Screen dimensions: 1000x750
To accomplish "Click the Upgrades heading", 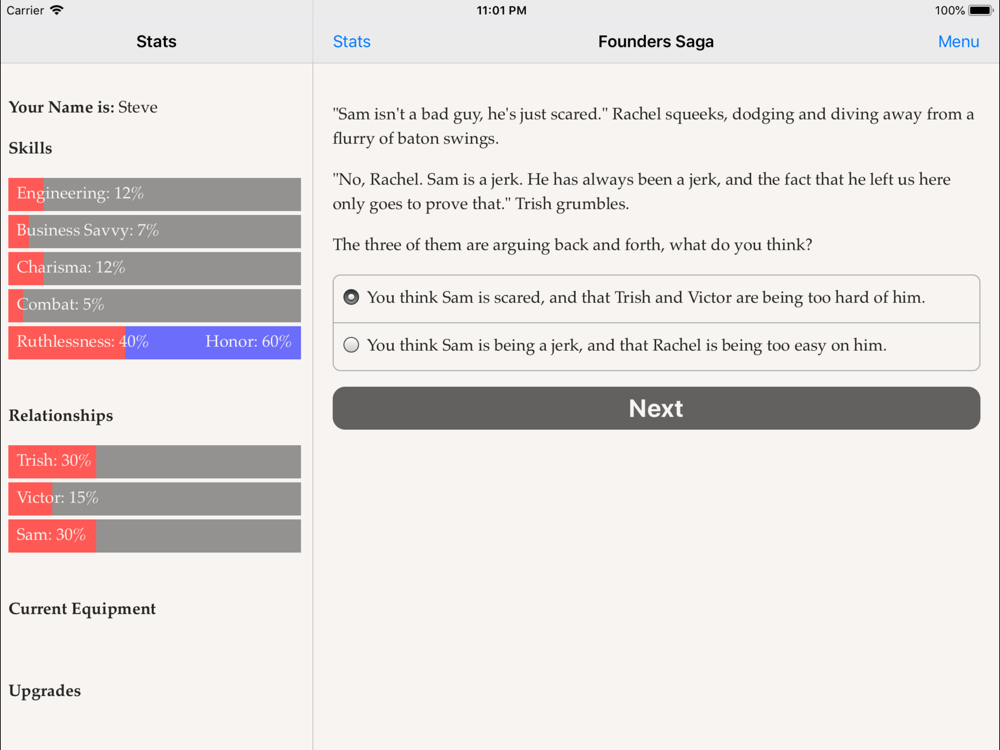I will point(45,691).
